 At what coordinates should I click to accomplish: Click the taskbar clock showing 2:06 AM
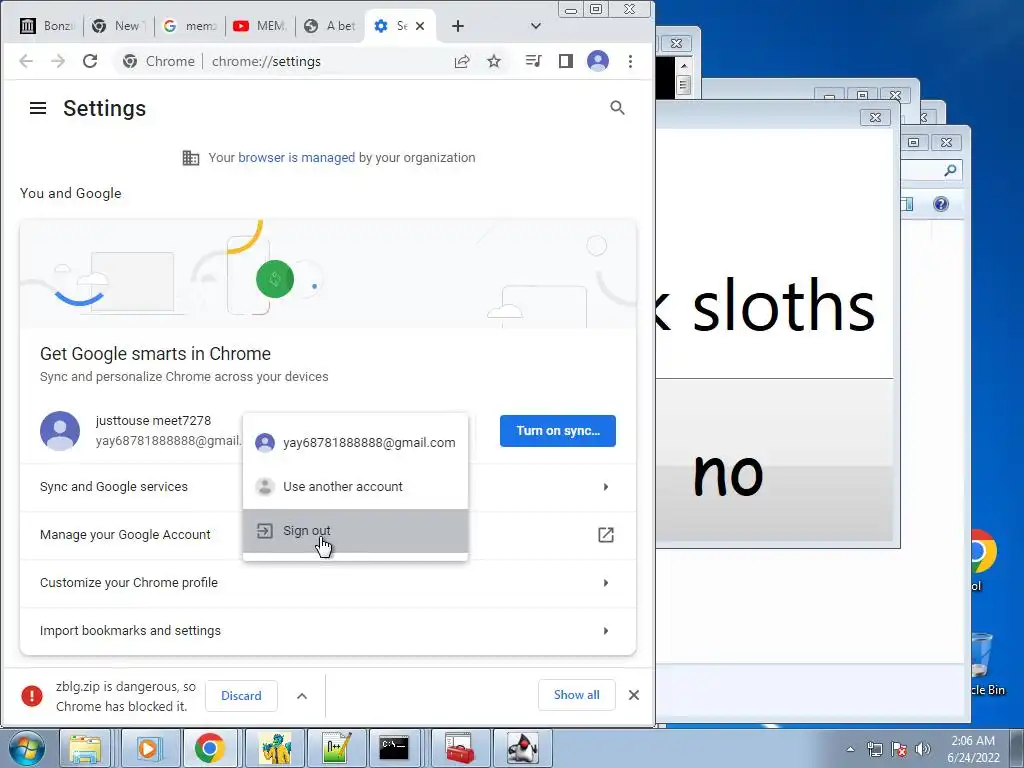pyautogui.click(x=973, y=749)
